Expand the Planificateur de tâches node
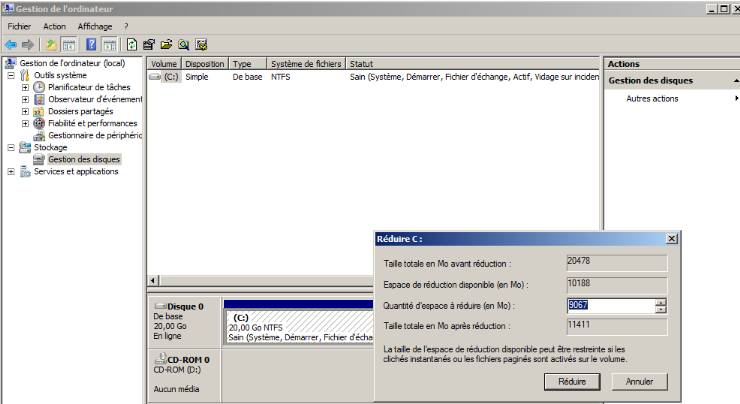The image size is (740, 404). click(25, 87)
